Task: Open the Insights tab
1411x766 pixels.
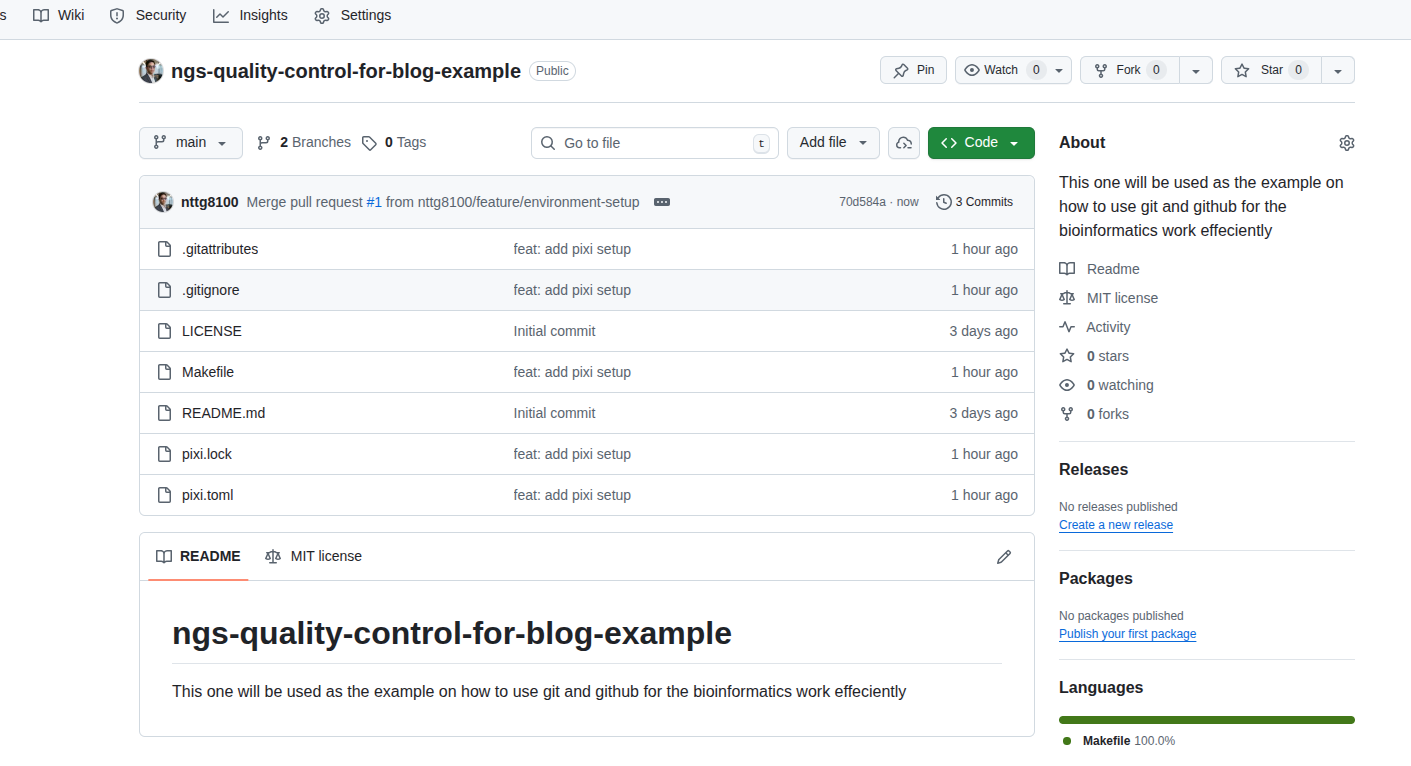Action: pos(250,15)
